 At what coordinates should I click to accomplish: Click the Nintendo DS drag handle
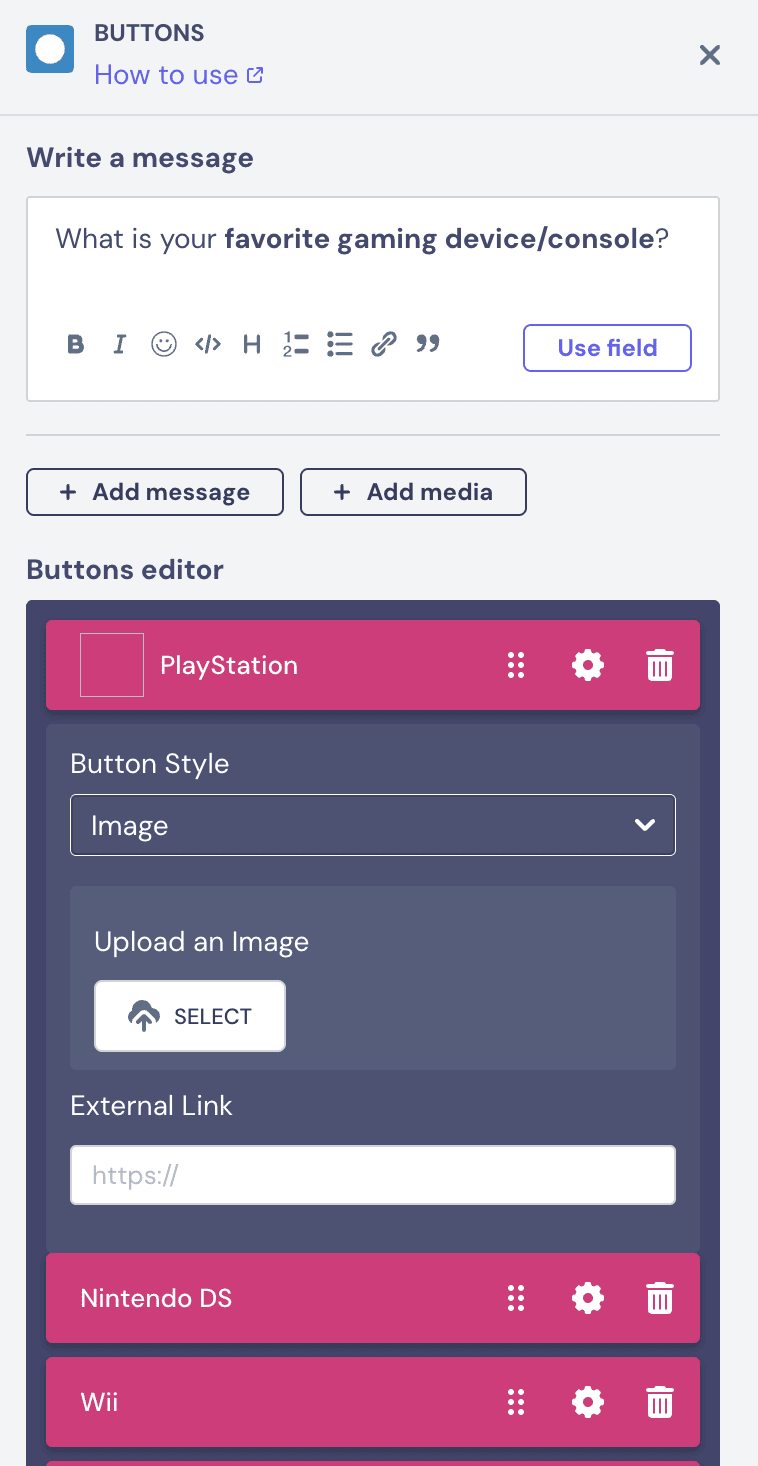point(516,1298)
